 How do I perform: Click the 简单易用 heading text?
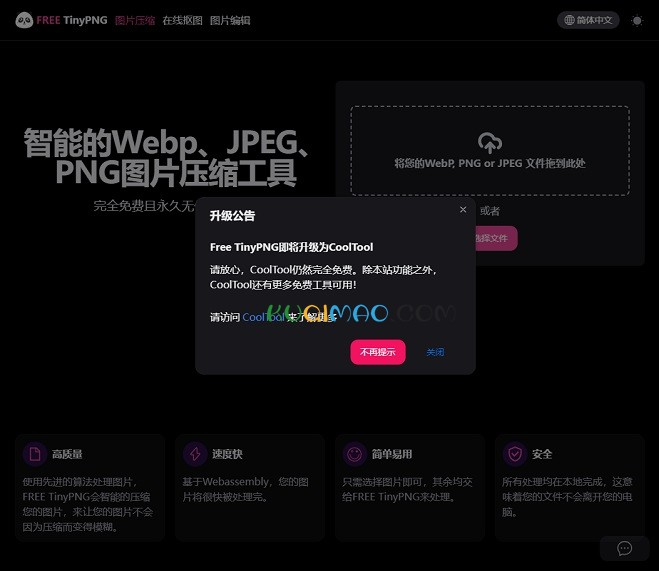tap(392, 454)
